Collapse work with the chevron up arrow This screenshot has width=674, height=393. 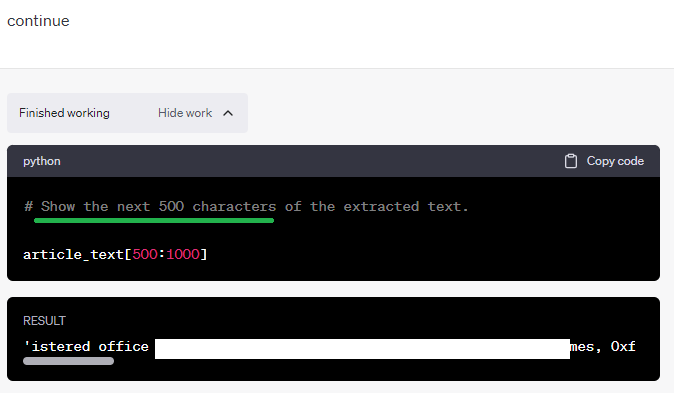pyautogui.click(x=228, y=113)
